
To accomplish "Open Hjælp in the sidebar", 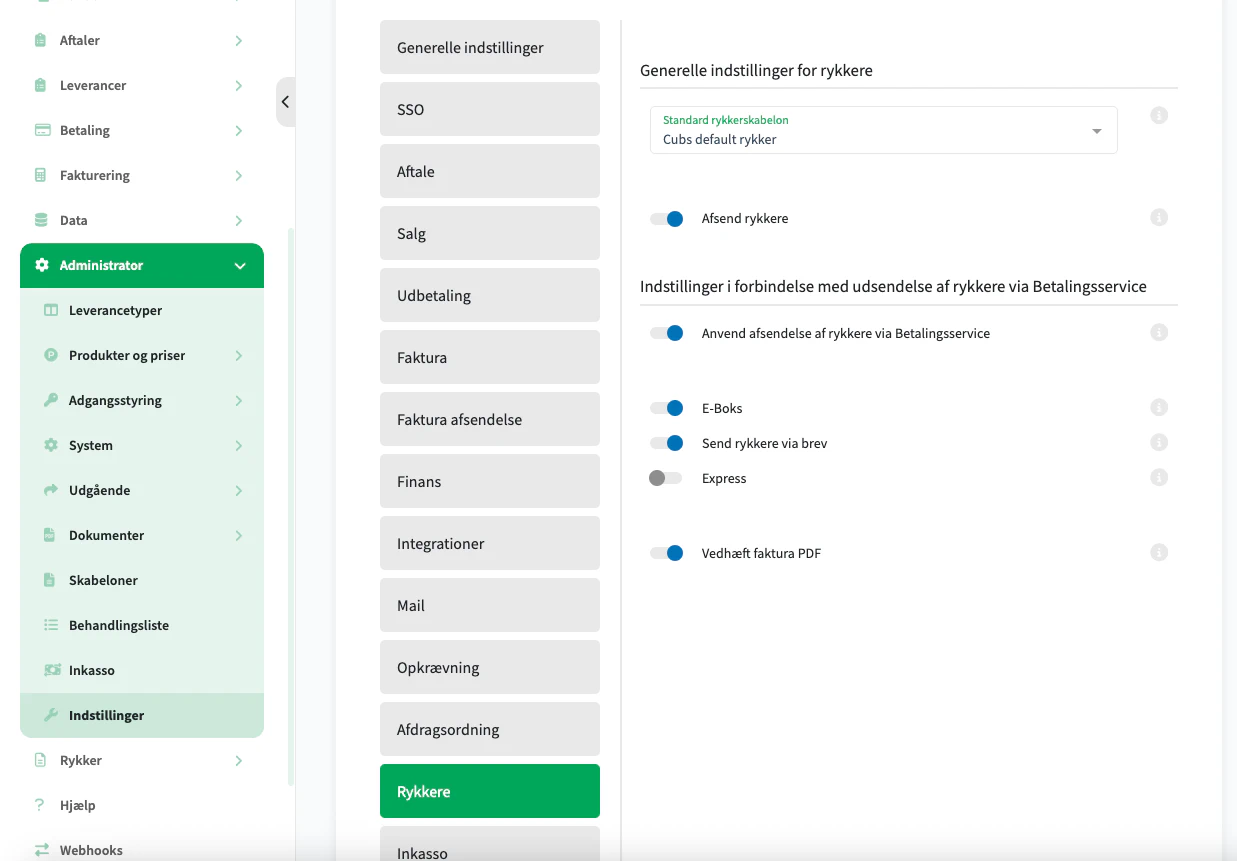I will pyautogui.click(x=77, y=805).
